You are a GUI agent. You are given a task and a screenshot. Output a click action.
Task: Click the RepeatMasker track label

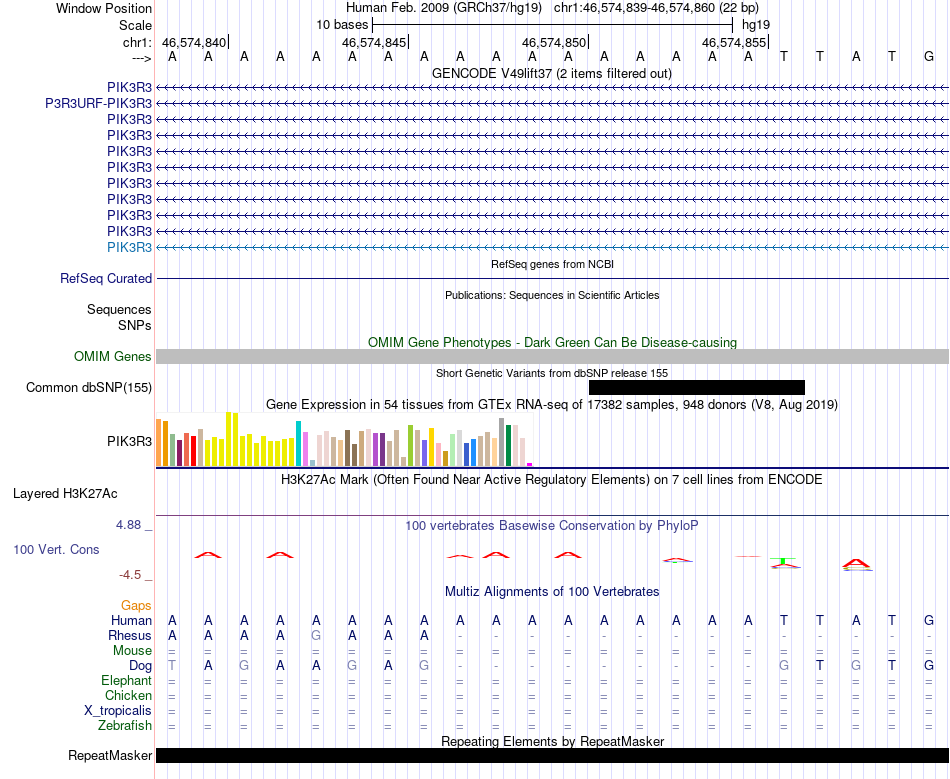110,755
